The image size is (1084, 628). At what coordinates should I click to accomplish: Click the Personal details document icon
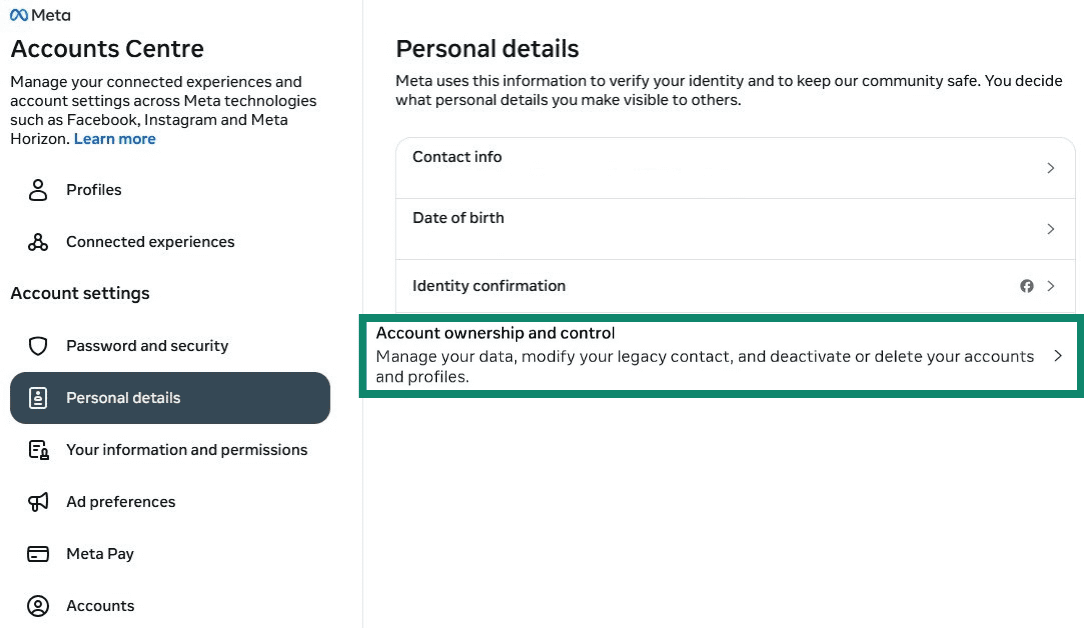[x=37, y=397]
